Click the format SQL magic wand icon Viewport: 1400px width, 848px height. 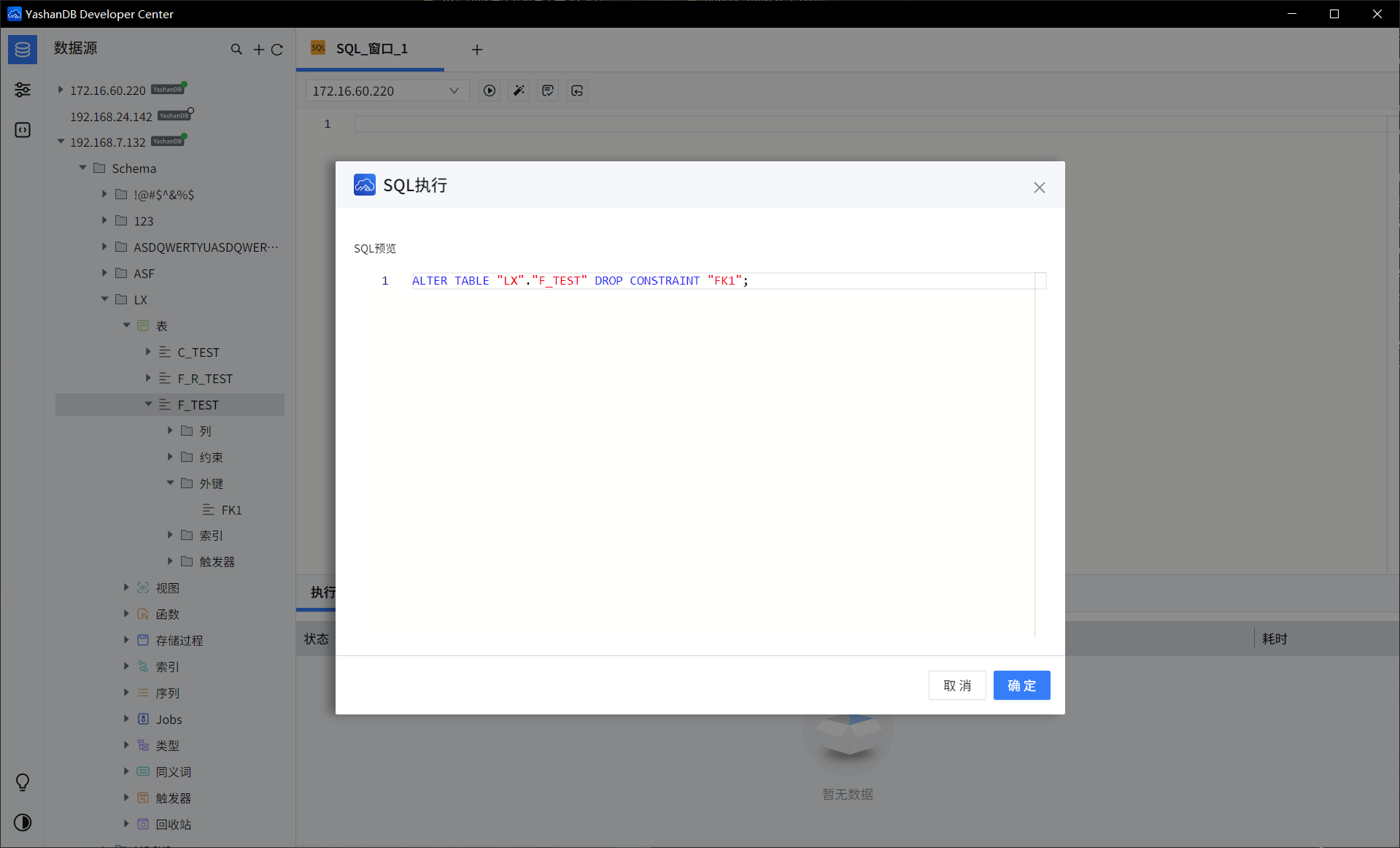[519, 90]
